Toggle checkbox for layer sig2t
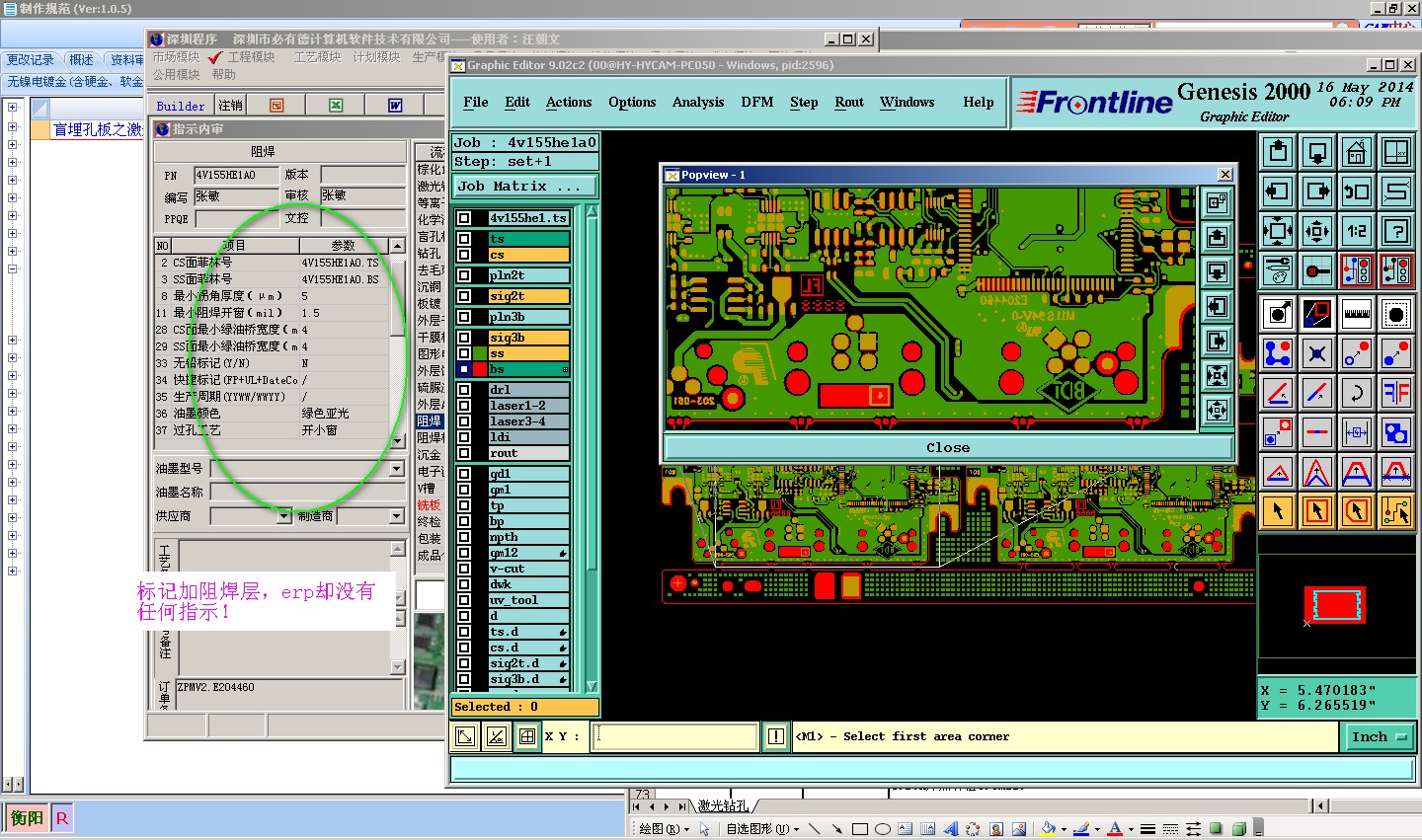Viewport: 1422px width, 840px height. pyautogui.click(x=464, y=296)
